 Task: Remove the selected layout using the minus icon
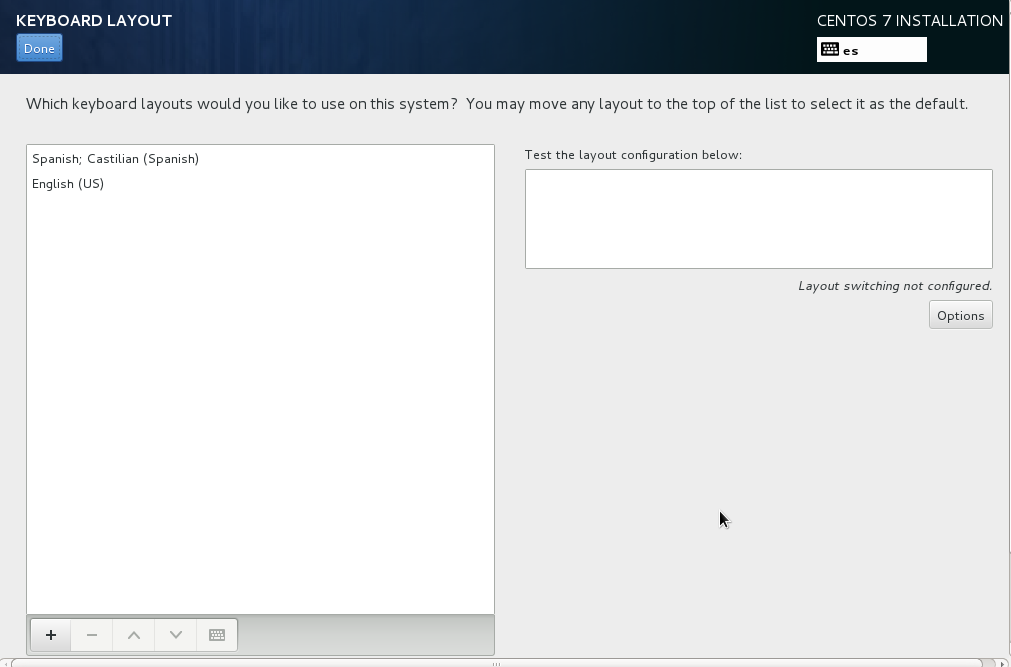(x=92, y=634)
